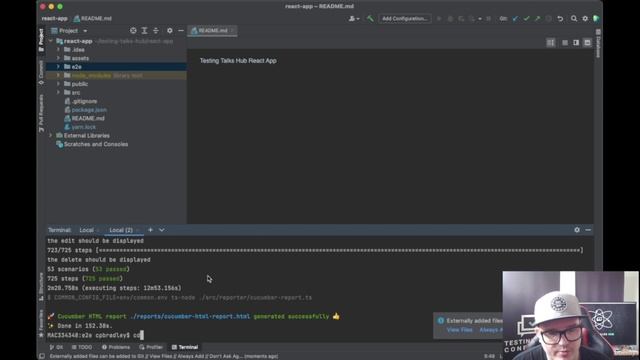Click the Git rollback undo arrow icon

point(560,18)
